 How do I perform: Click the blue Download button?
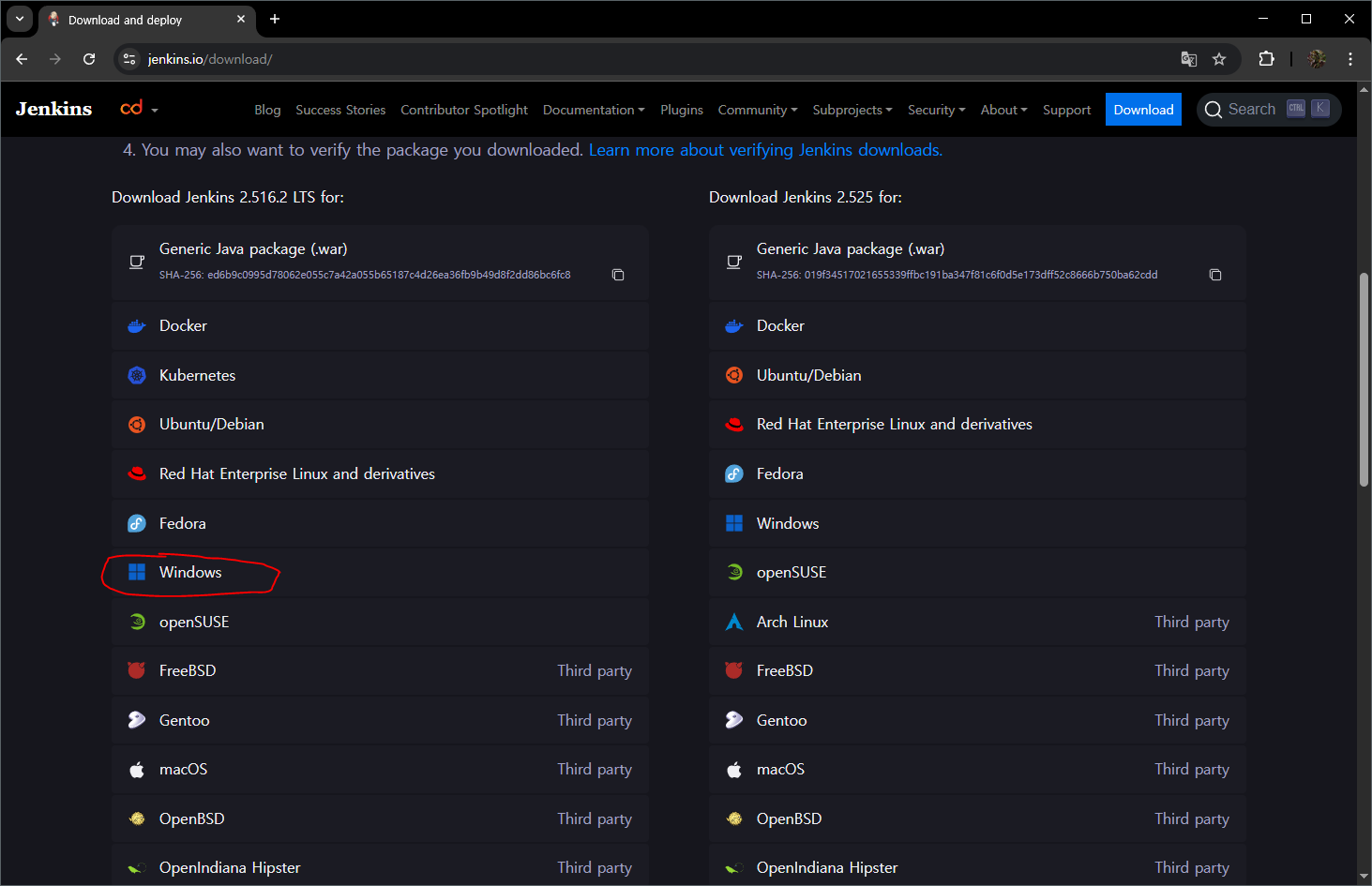[x=1143, y=109]
